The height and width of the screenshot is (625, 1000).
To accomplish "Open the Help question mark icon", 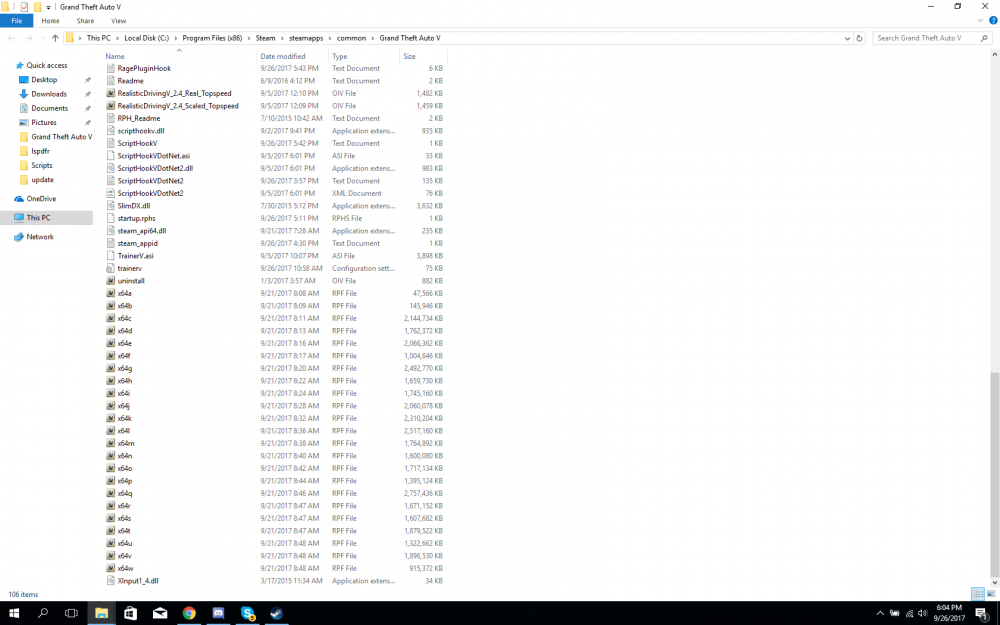I will 992,20.
